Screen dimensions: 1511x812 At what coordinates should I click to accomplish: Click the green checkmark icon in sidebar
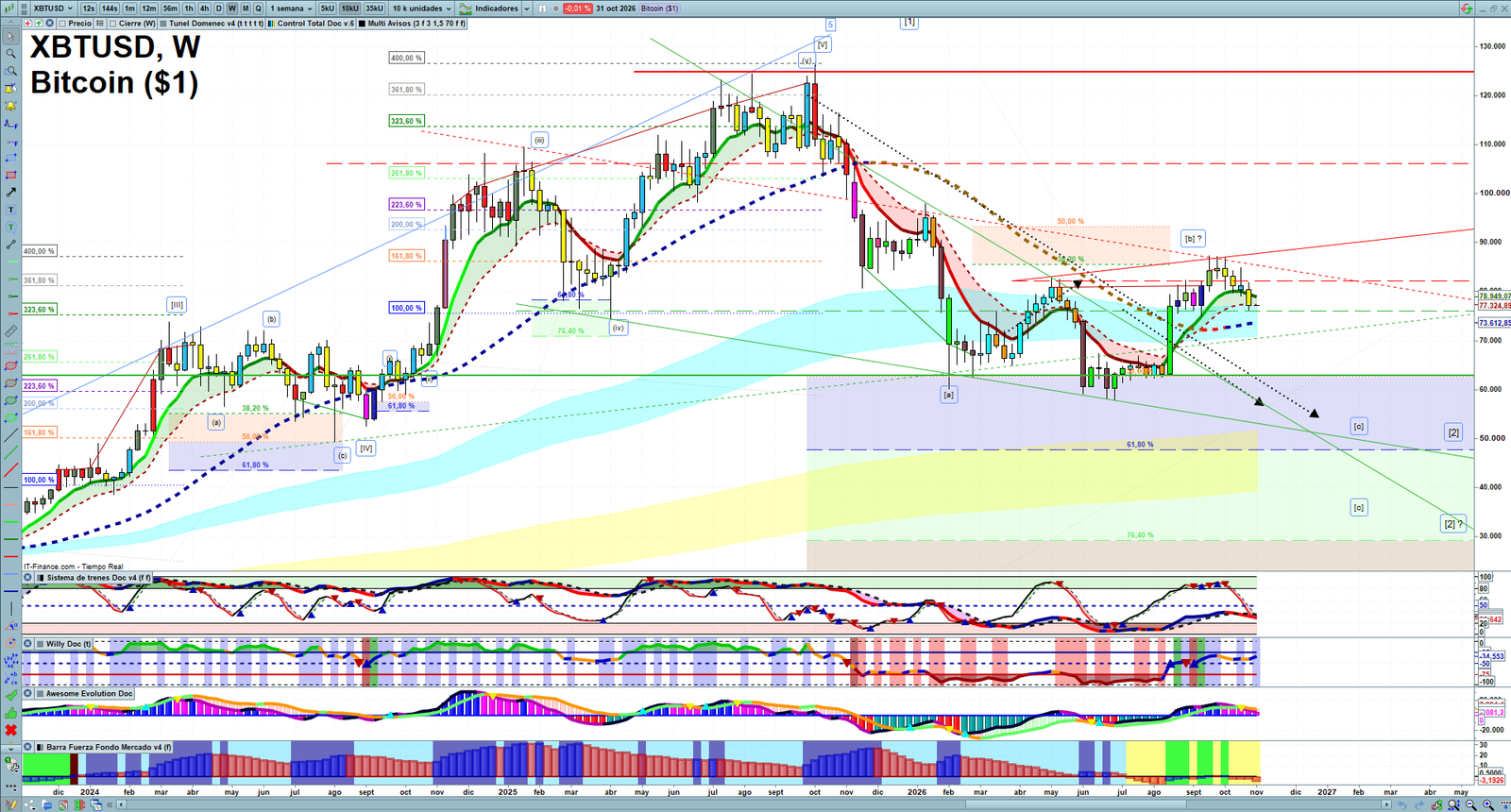[x=10, y=696]
